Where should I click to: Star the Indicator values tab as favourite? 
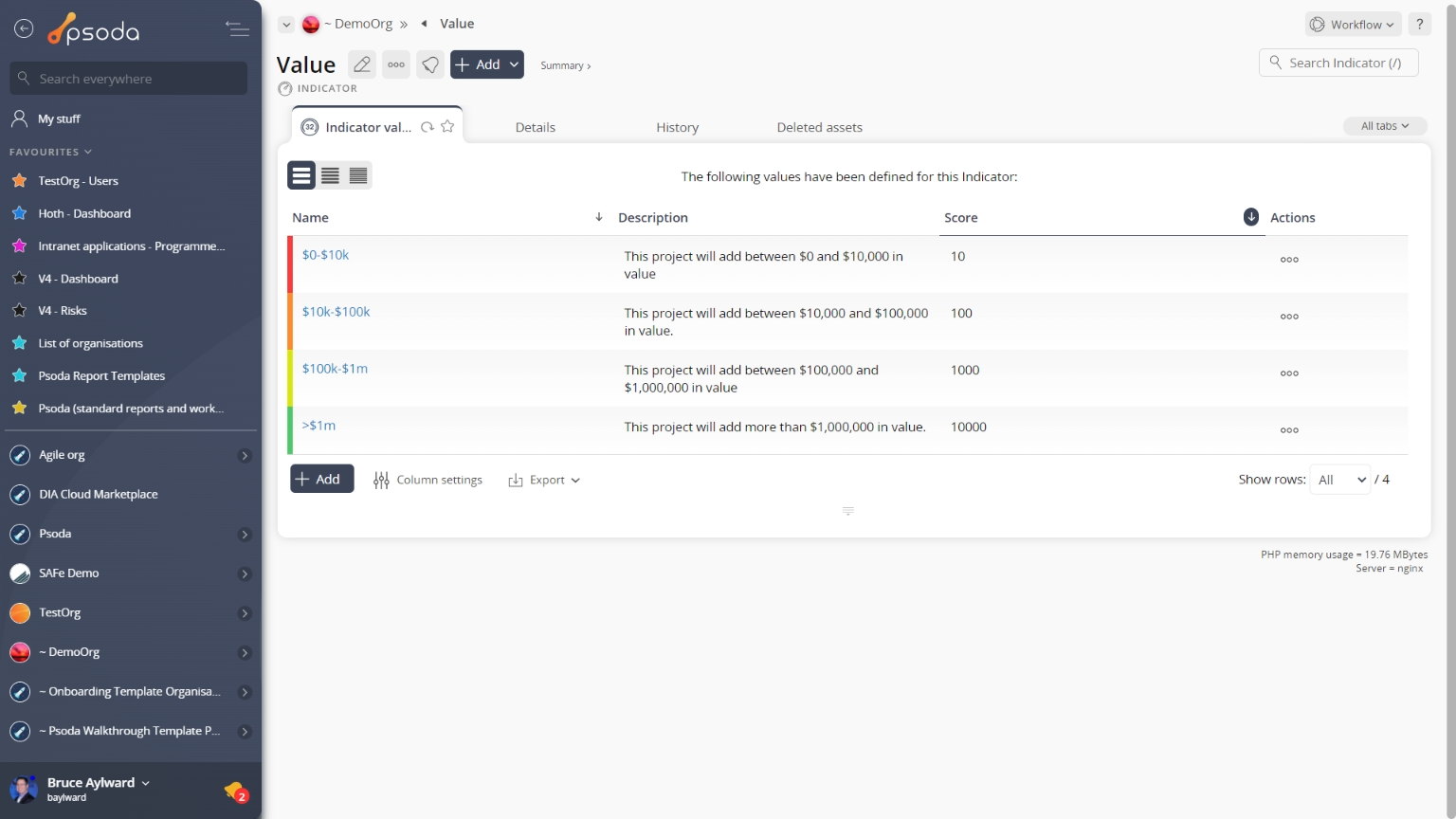(447, 126)
